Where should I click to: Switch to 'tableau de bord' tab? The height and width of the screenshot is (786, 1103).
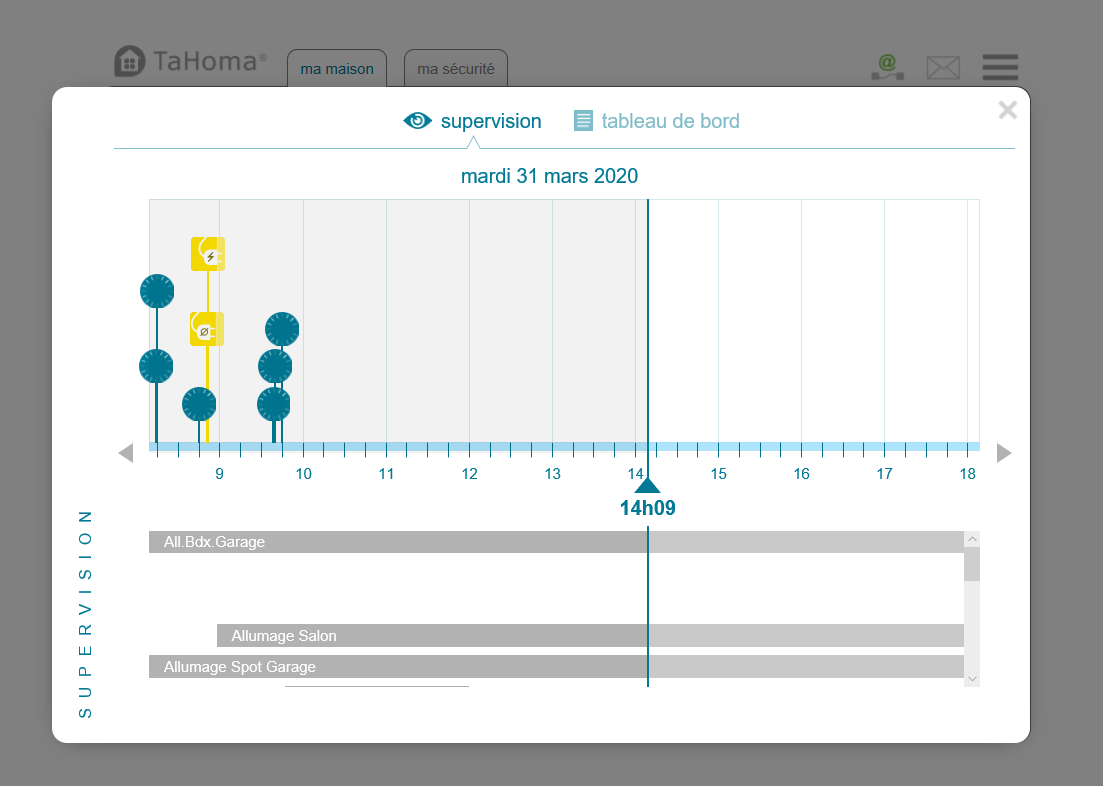(656, 121)
